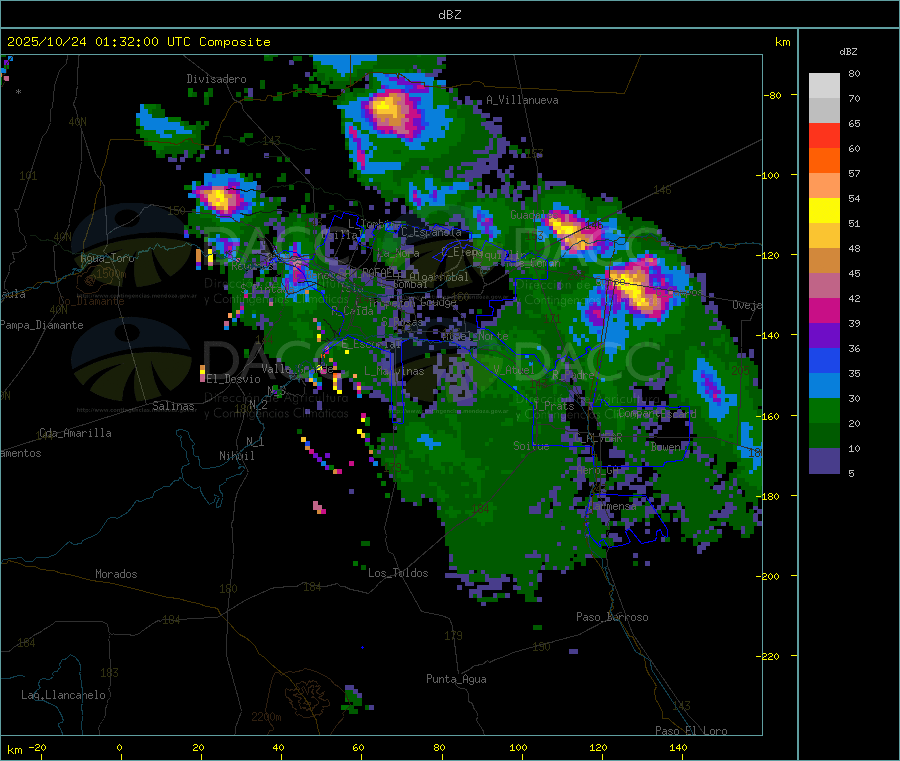Select the El_Desvio place name

pyautogui.click(x=234, y=379)
